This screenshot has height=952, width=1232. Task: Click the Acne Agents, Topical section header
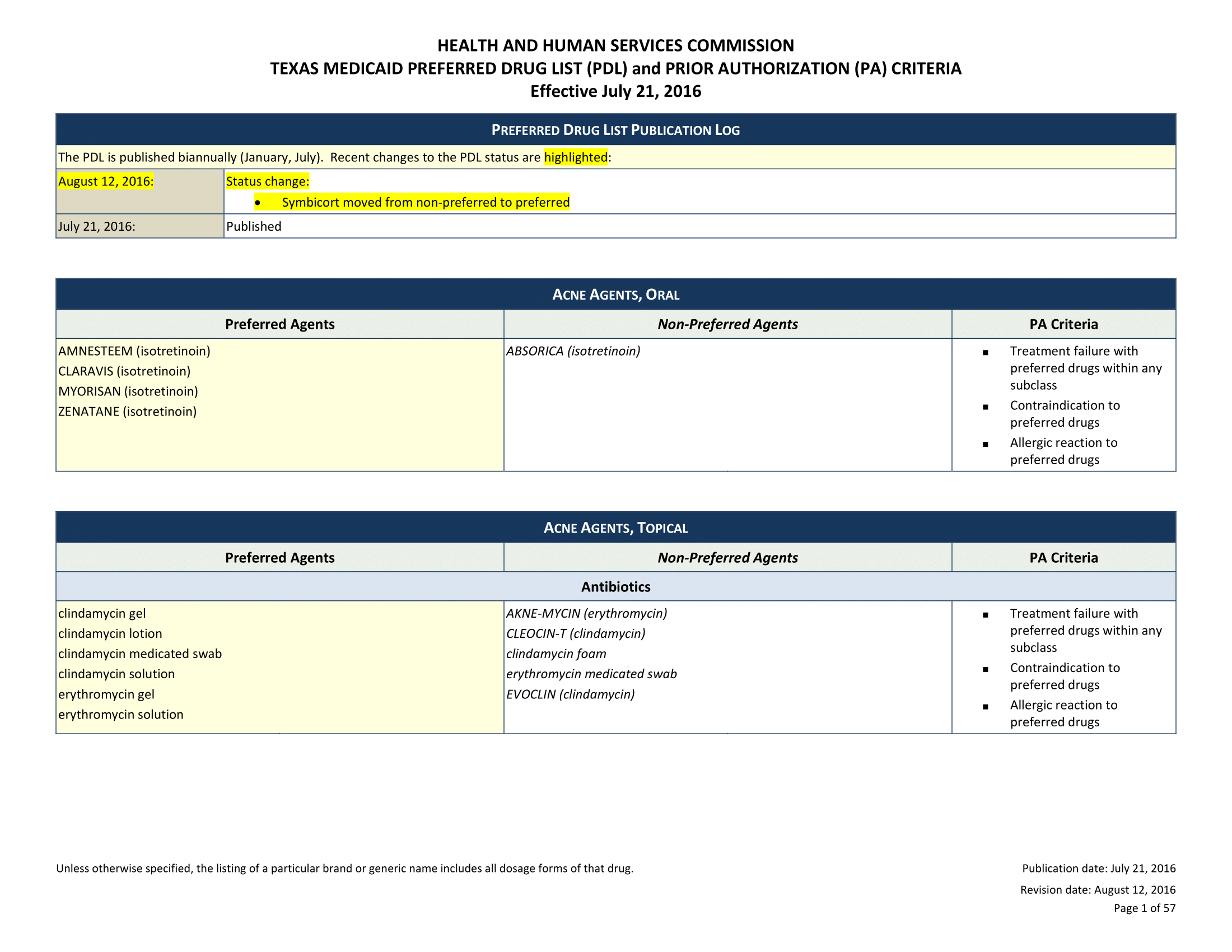pyautogui.click(x=615, y=528)
